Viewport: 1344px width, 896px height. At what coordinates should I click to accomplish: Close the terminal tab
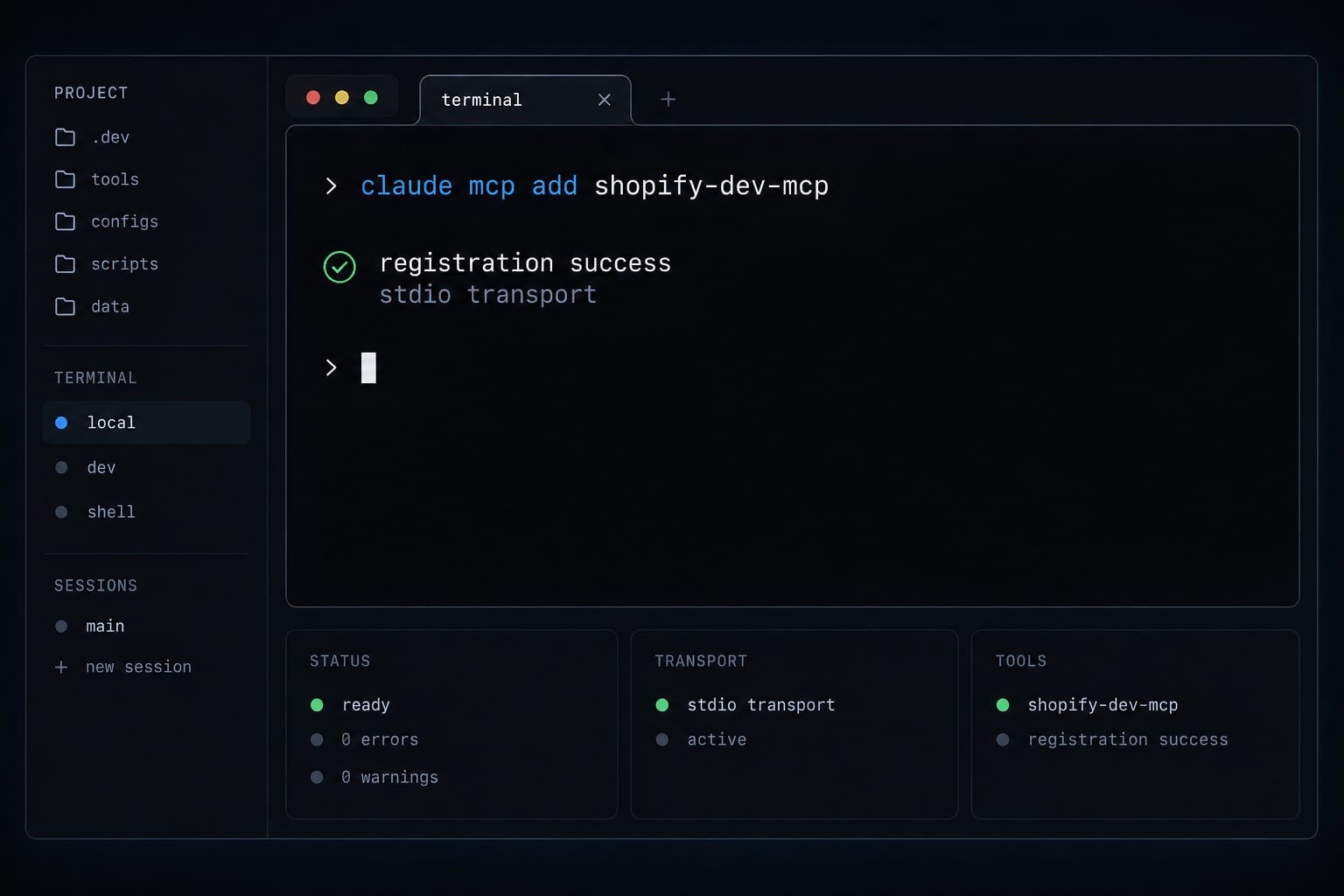click(x=604, y=100)
